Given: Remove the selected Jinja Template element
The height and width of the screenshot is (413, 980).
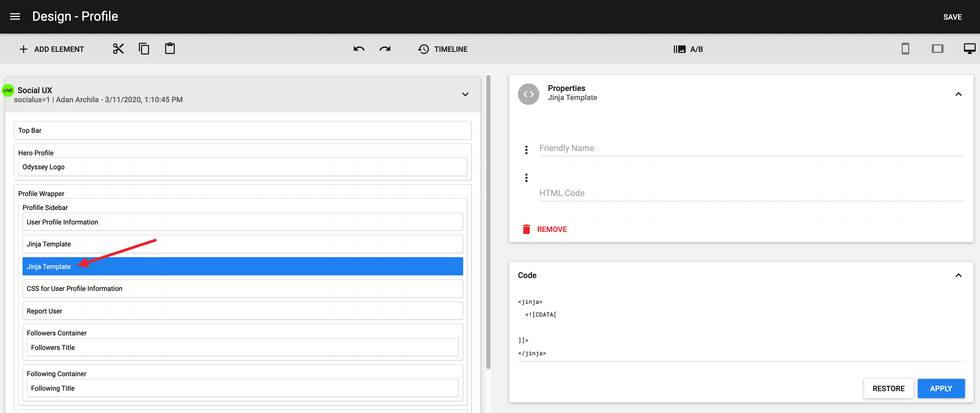Looking at the screenshot, I should tap(544, 229).
